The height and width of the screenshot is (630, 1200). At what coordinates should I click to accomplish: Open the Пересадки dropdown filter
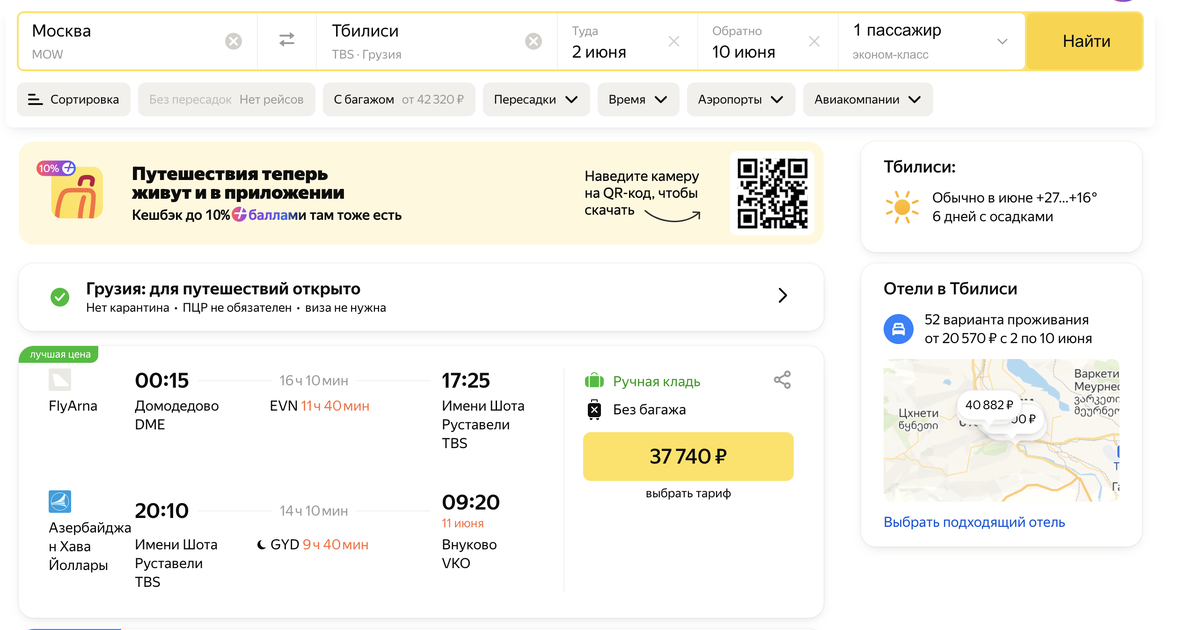tap(536, 99)
